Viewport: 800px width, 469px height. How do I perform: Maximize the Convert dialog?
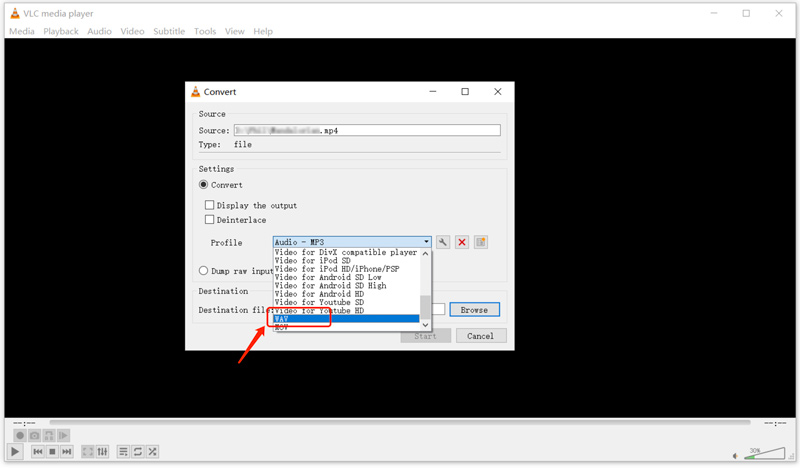pyautogui.click(x=465, y=92)
